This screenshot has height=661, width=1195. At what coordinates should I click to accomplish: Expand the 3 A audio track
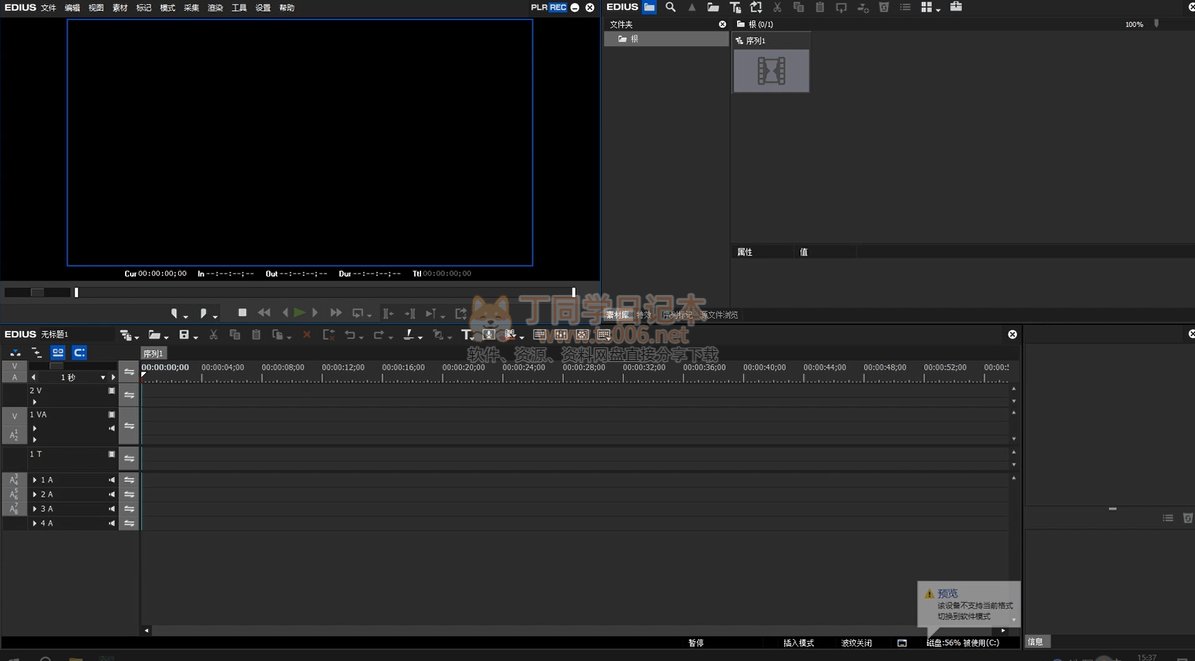pyautogui.click(x=35, y=509)
